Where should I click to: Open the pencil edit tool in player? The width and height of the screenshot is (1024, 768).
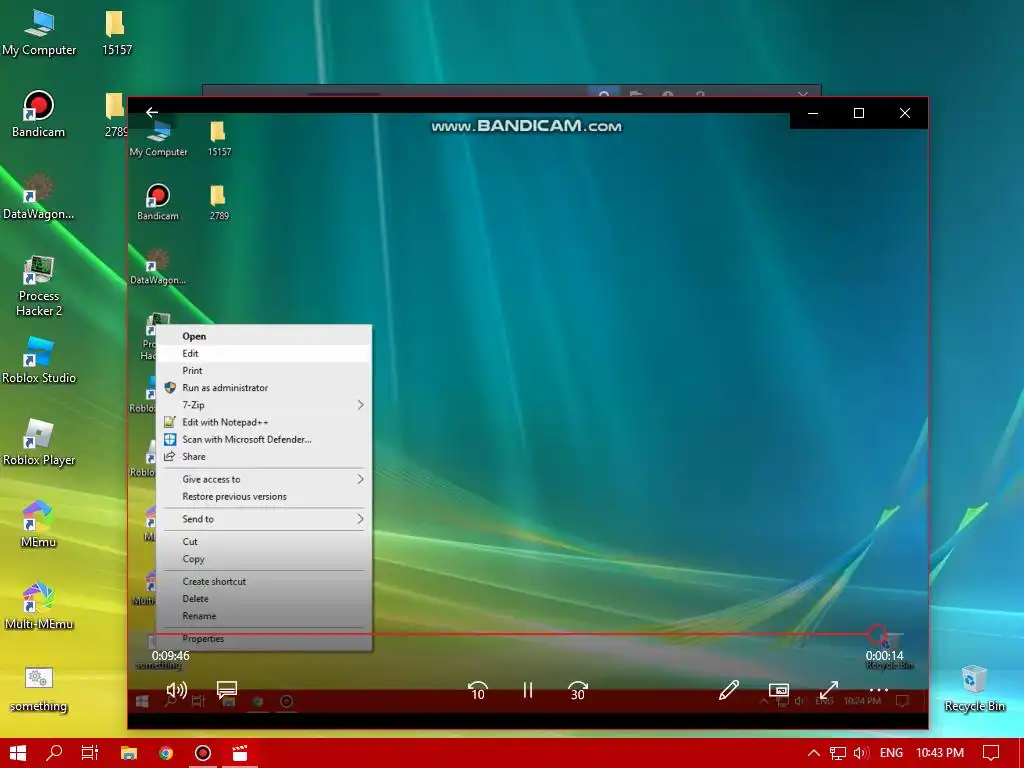729,690
